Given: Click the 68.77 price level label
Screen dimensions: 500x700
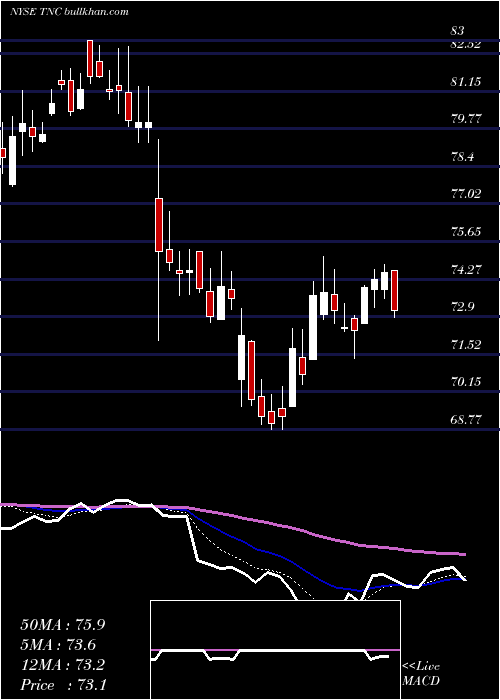Looking at the screenshot, I should (465, 419).
